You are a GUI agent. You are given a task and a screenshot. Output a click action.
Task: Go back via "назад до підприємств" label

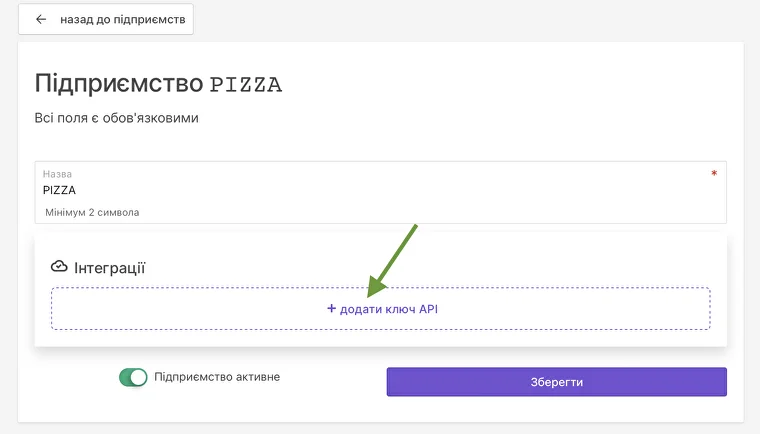click(122, 19)
